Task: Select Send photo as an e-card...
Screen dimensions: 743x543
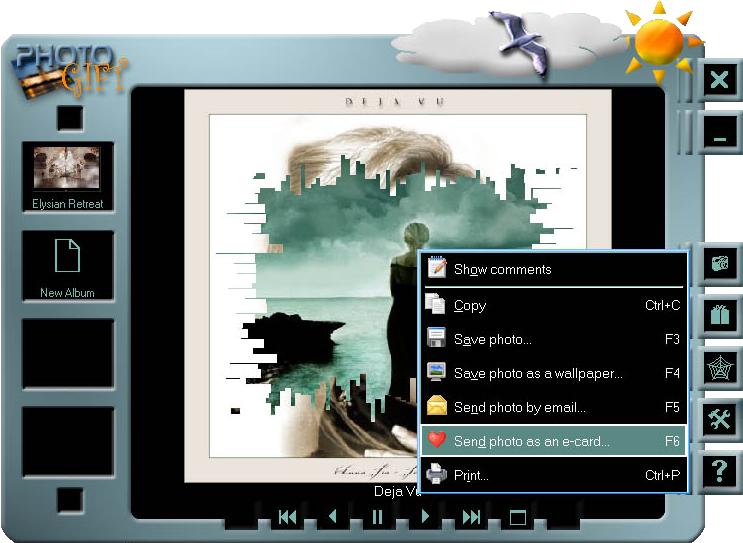Action: (x=553, y=441)
